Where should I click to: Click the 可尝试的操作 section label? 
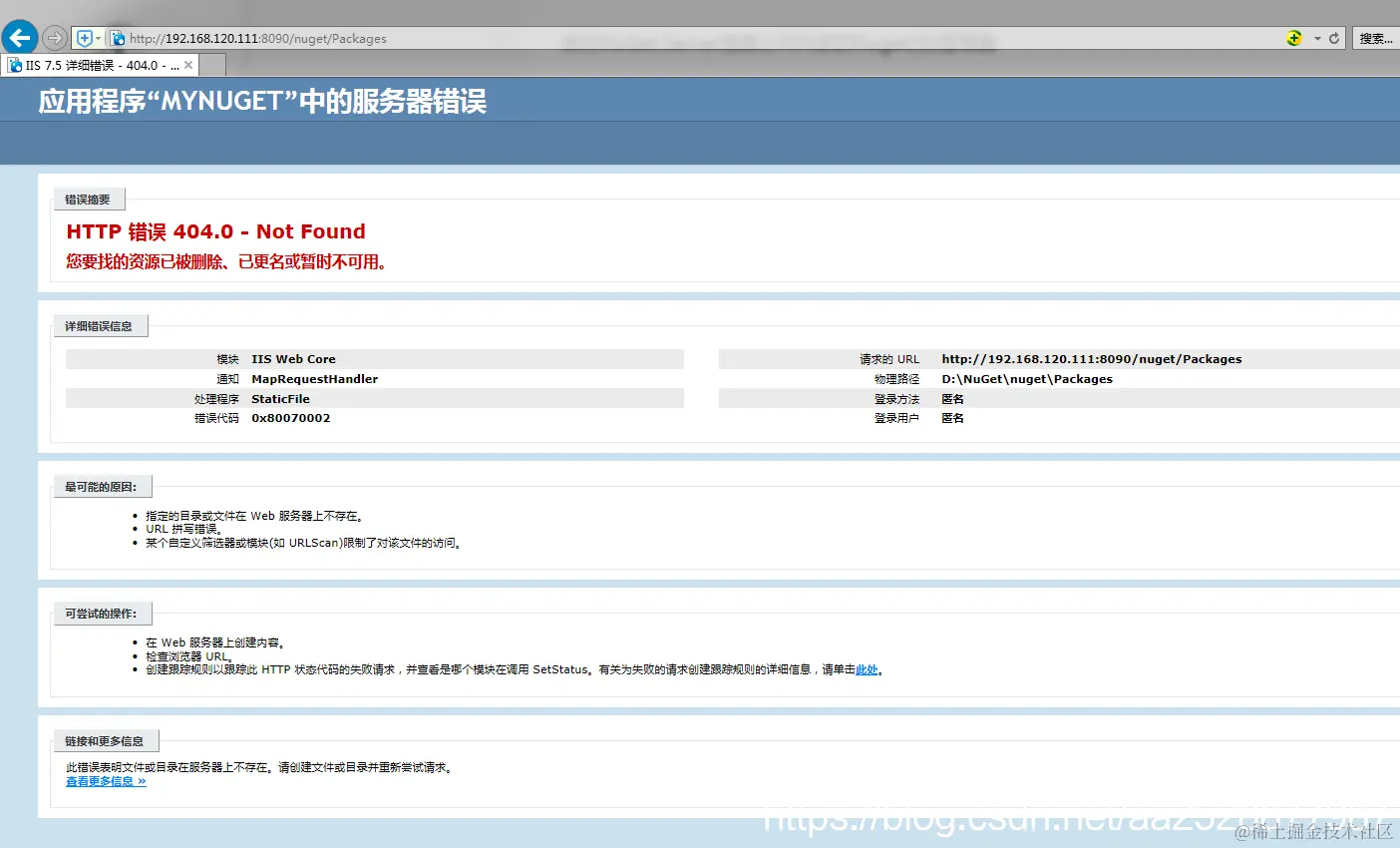[x=101, y=614]
